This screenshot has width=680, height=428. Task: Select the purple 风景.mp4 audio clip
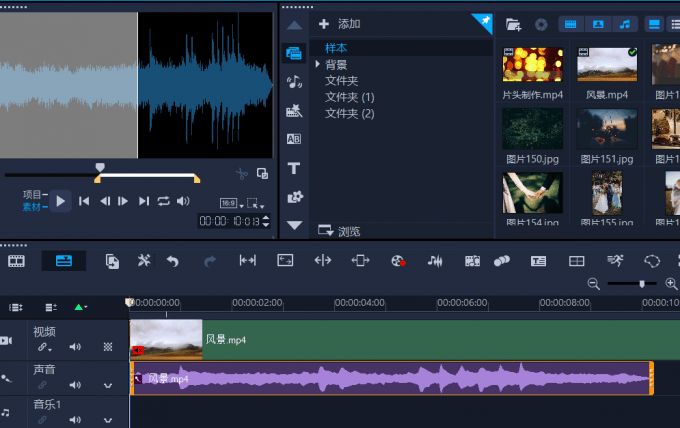[x=392, y=378]
